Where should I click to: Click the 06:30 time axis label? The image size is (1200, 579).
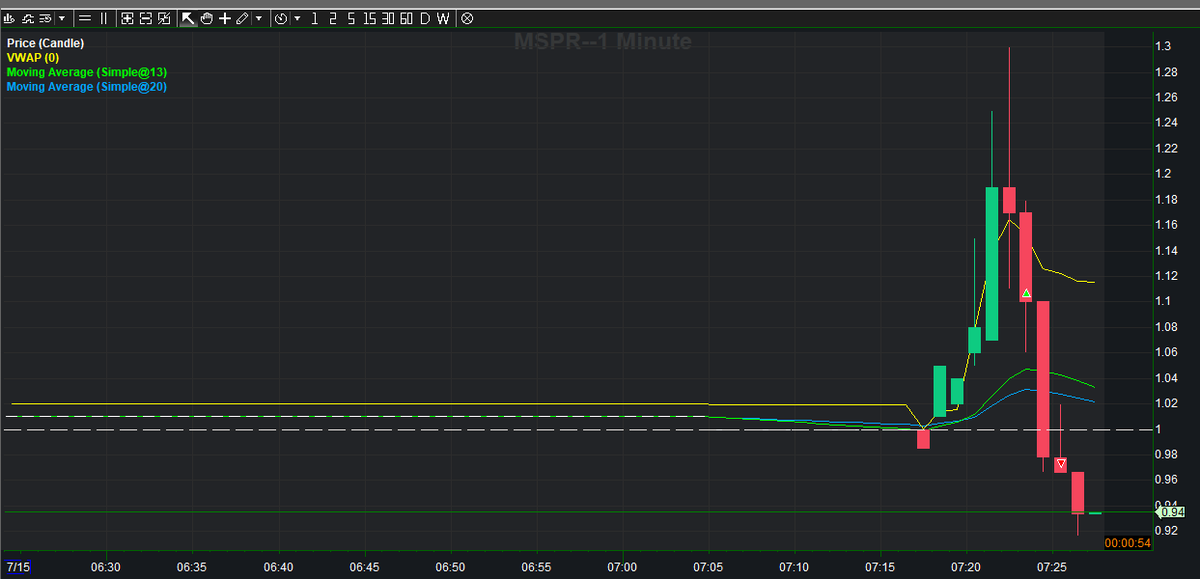click(x=105, y=567)
